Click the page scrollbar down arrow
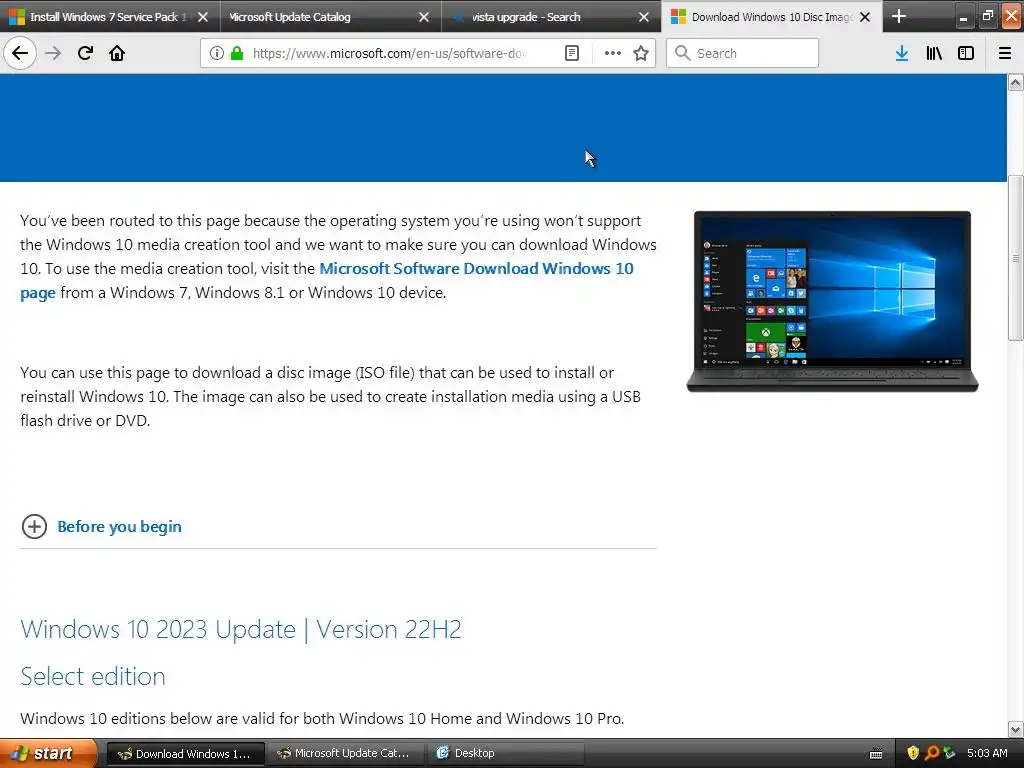The height and width of the screenshot is (768, 1024). [1016, 729]
